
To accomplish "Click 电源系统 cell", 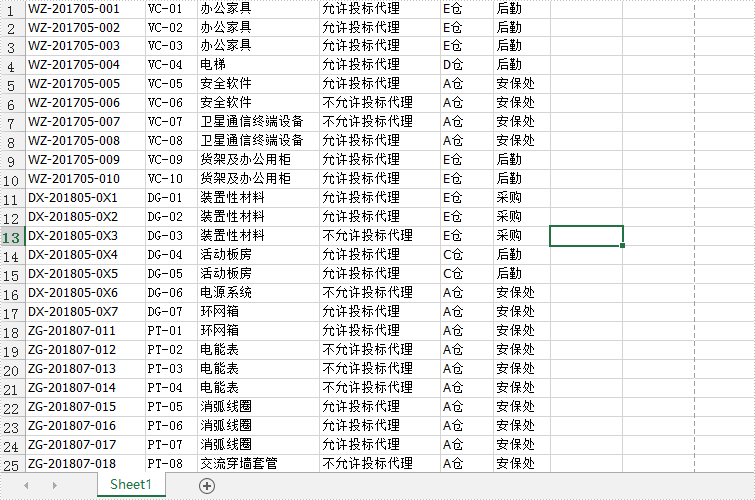I will 258,292.
